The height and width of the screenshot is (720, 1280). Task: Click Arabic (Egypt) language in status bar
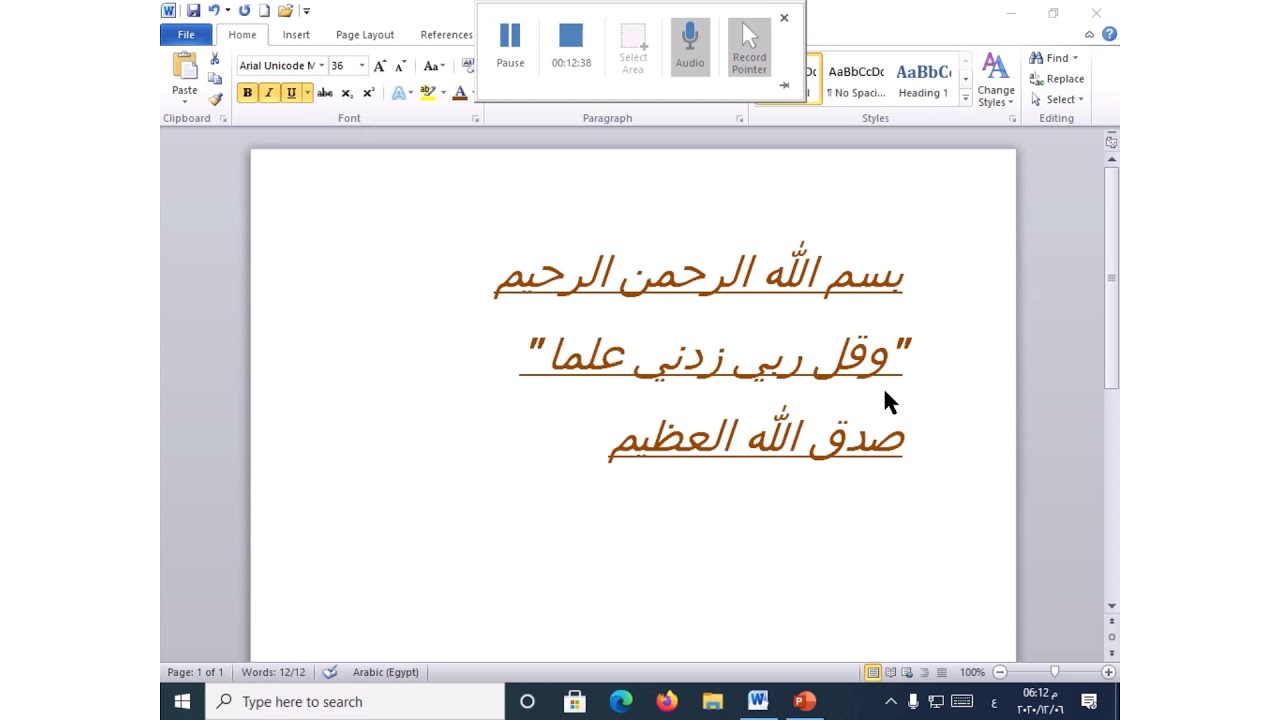[385, 672]
